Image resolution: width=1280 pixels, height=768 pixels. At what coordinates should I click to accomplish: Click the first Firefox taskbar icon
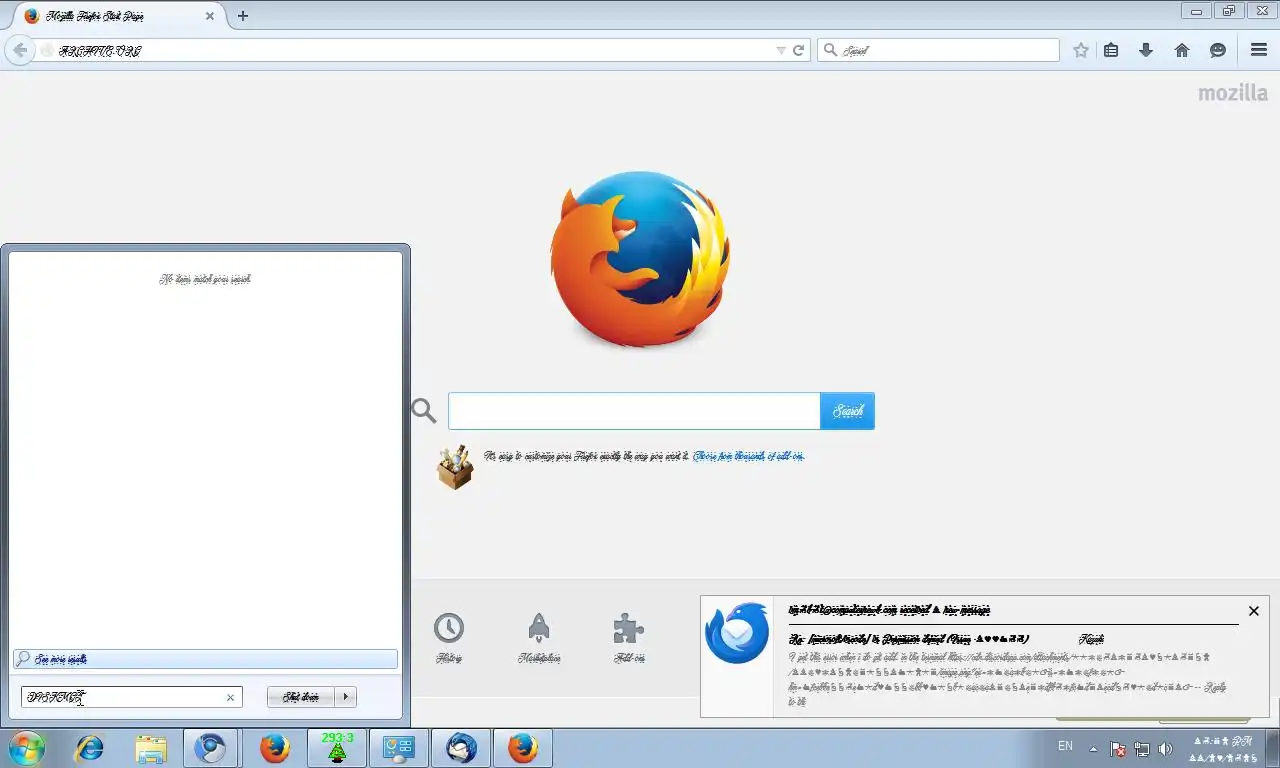pos(274,748)
